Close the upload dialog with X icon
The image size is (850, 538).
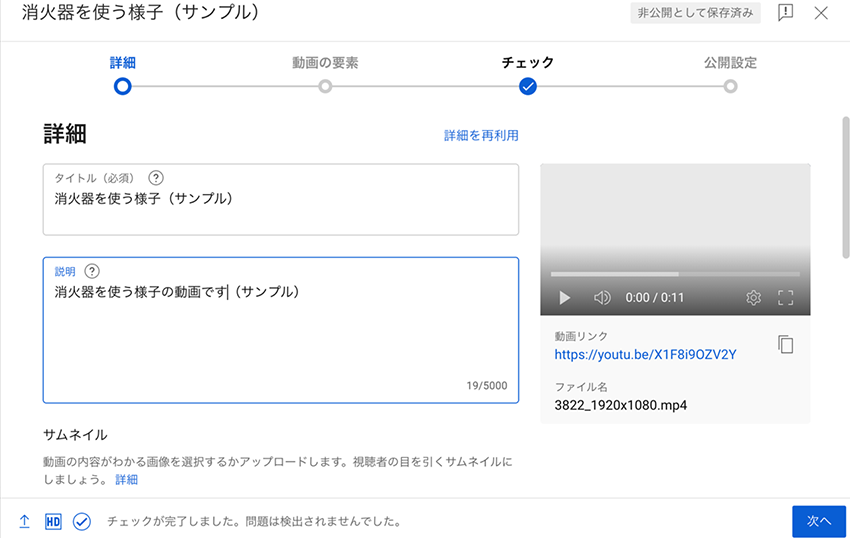[x=821, y=13]
